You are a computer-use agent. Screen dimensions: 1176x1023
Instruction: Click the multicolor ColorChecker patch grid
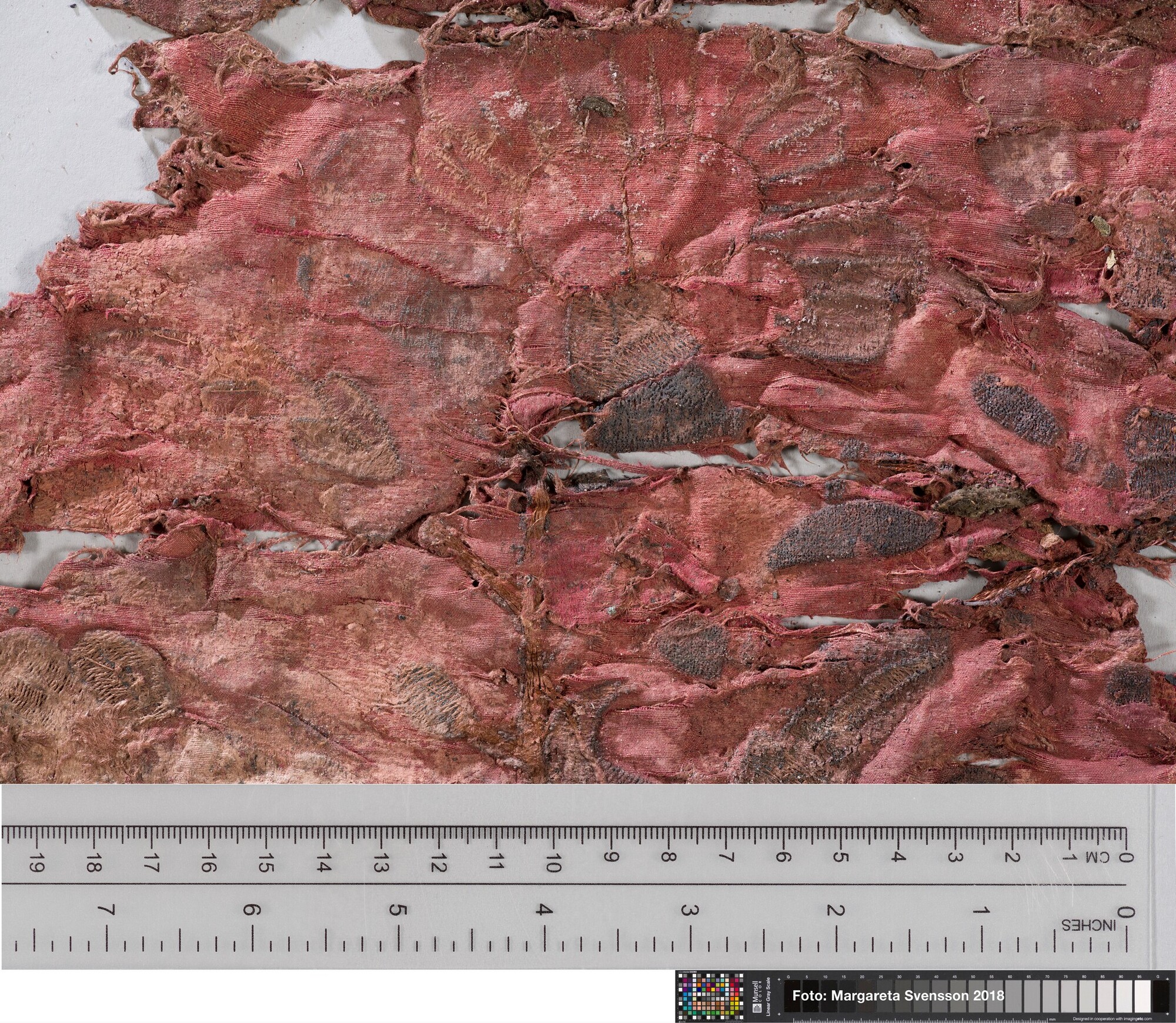711,997
